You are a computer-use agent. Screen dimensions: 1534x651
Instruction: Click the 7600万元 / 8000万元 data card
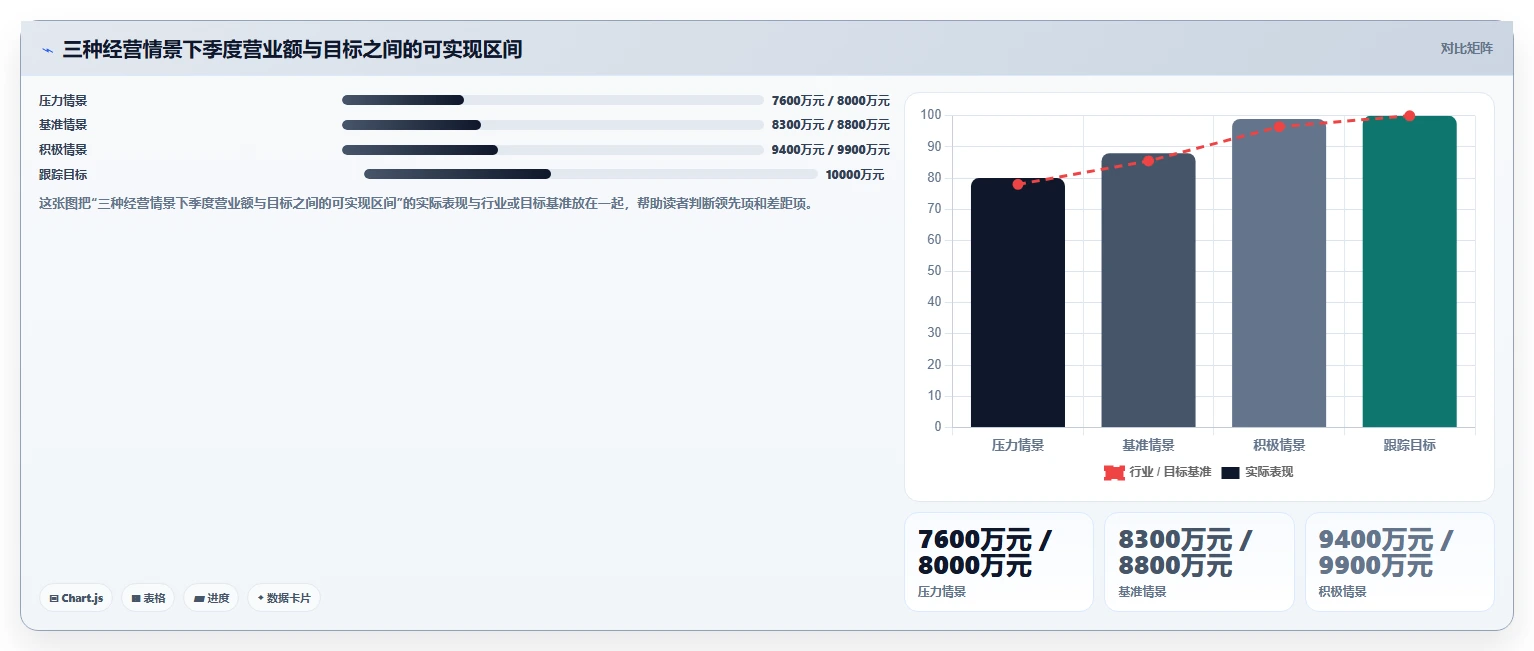point(999,562)
